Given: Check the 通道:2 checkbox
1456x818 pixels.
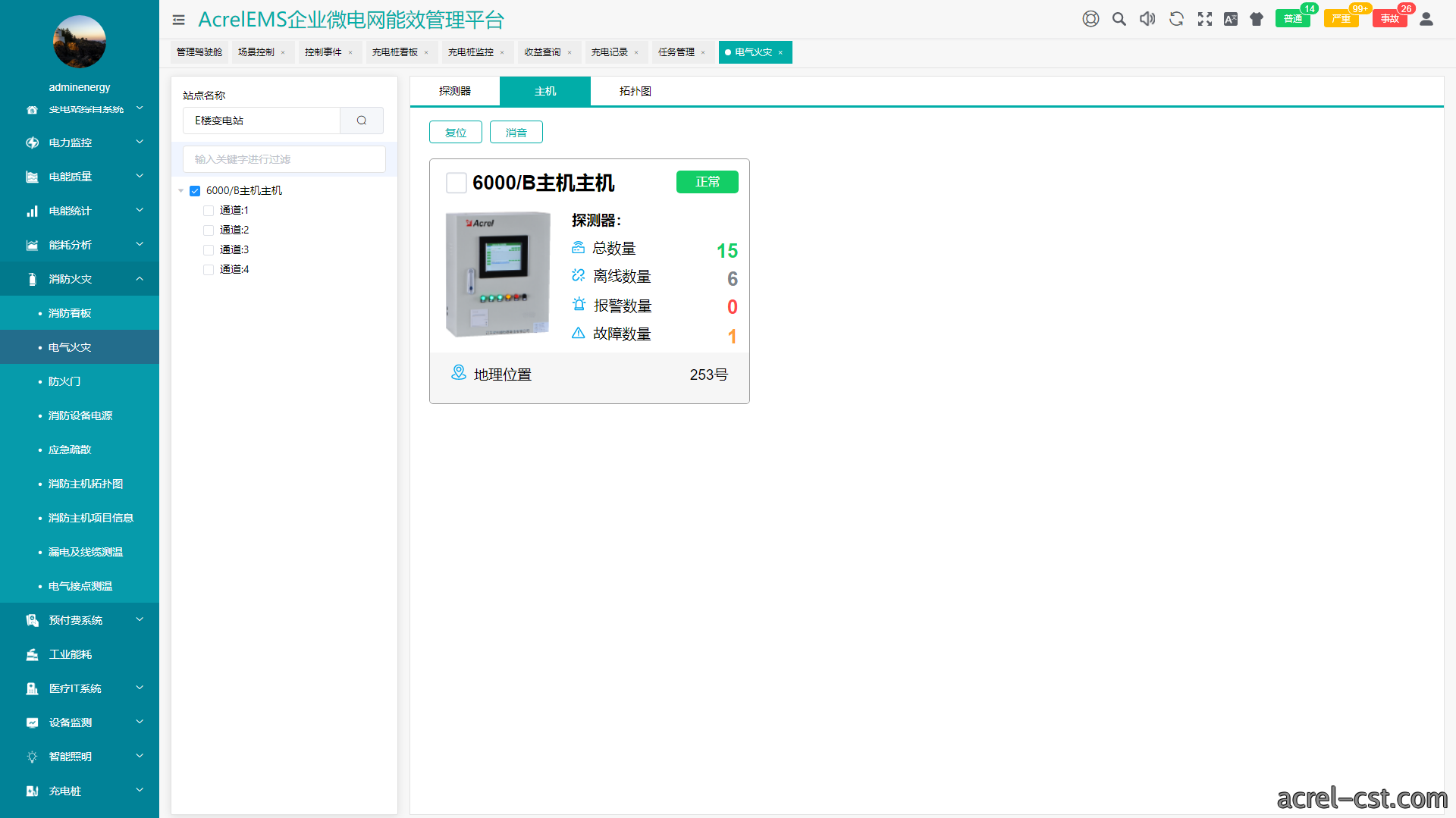Looking at the screenshot, I should (x=209, y=230).
